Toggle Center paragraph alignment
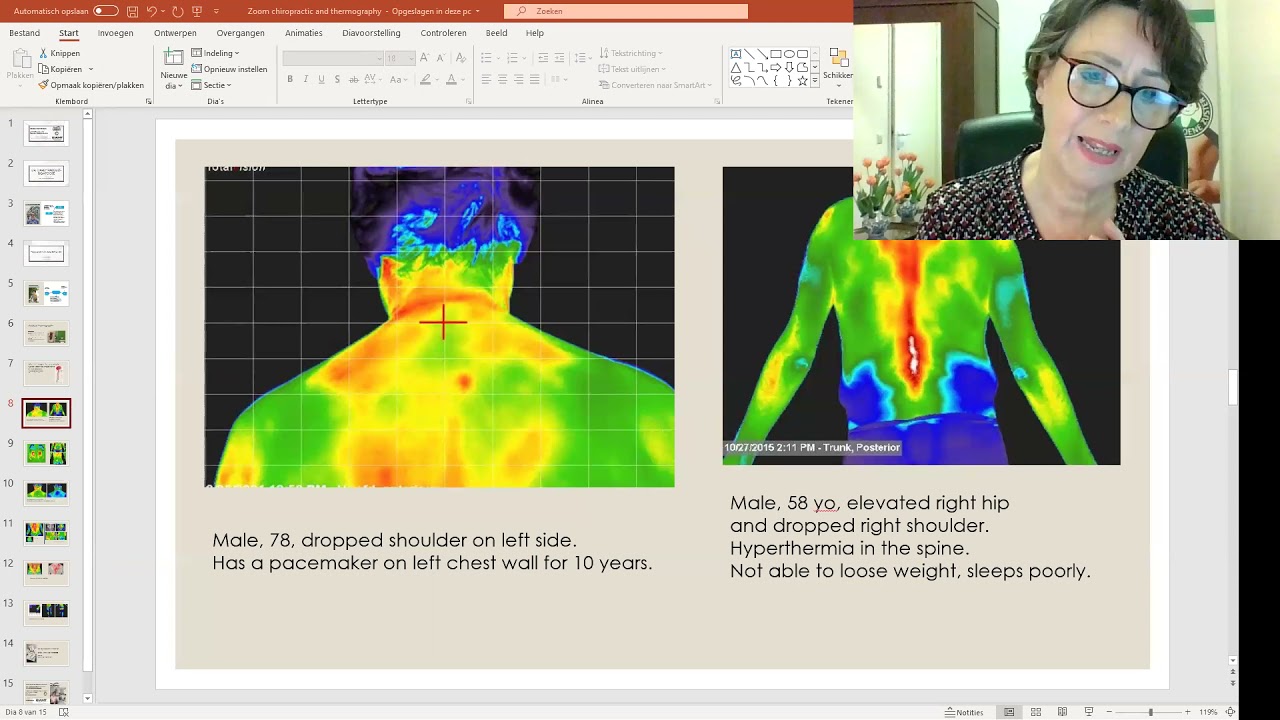 (x=502, y=79)
